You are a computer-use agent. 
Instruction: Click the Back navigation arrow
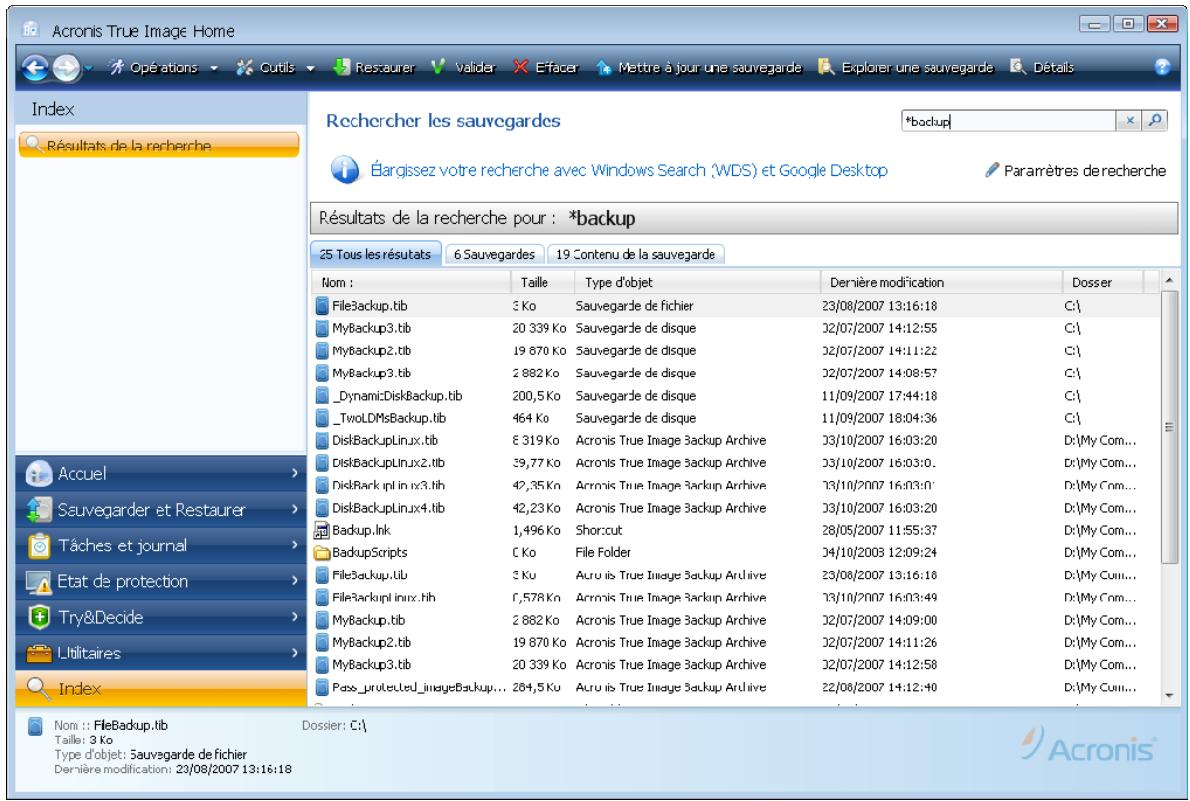pyautogui.click(x=35, y=68)
